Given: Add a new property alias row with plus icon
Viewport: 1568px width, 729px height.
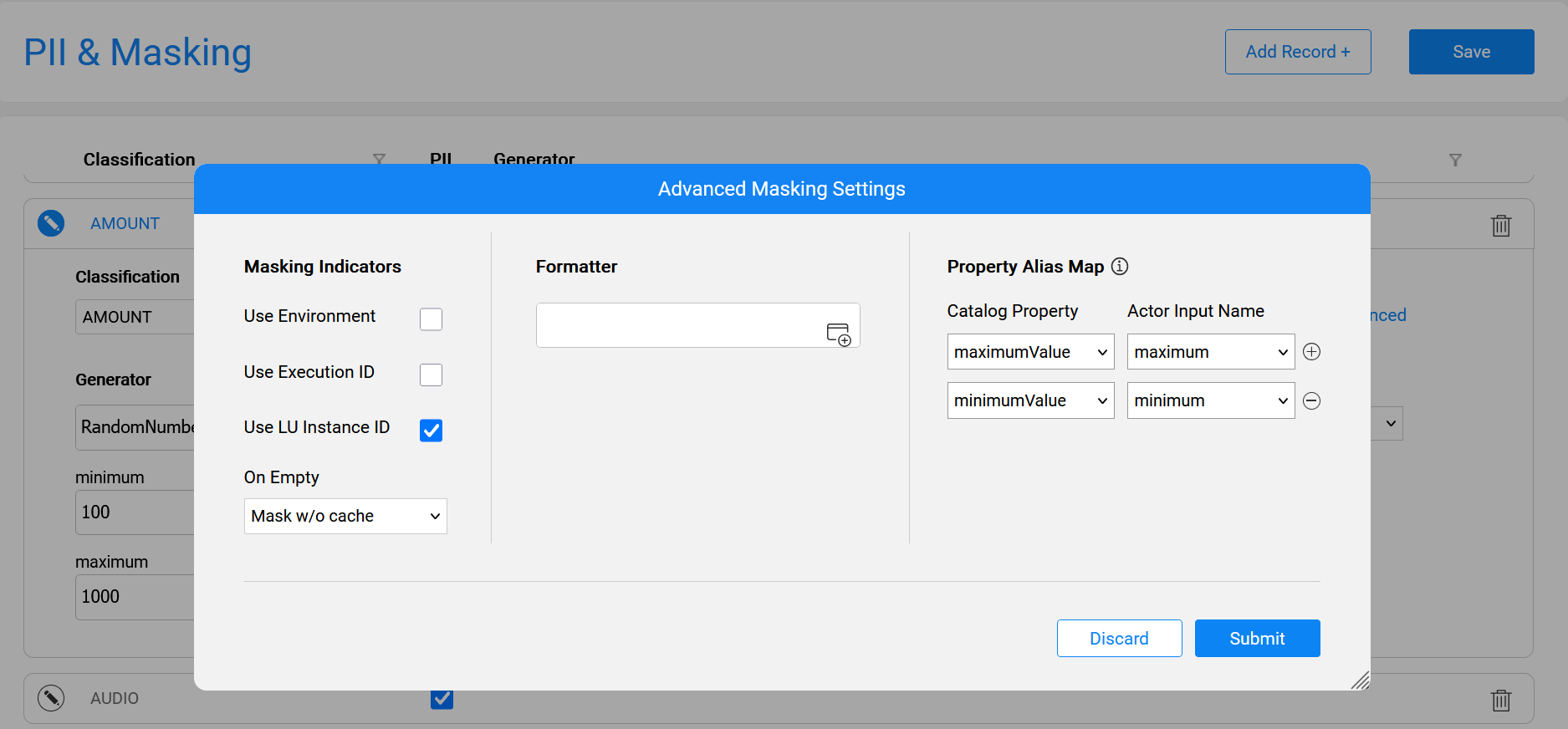Looking at the screenshot, I should (1311, 352).
